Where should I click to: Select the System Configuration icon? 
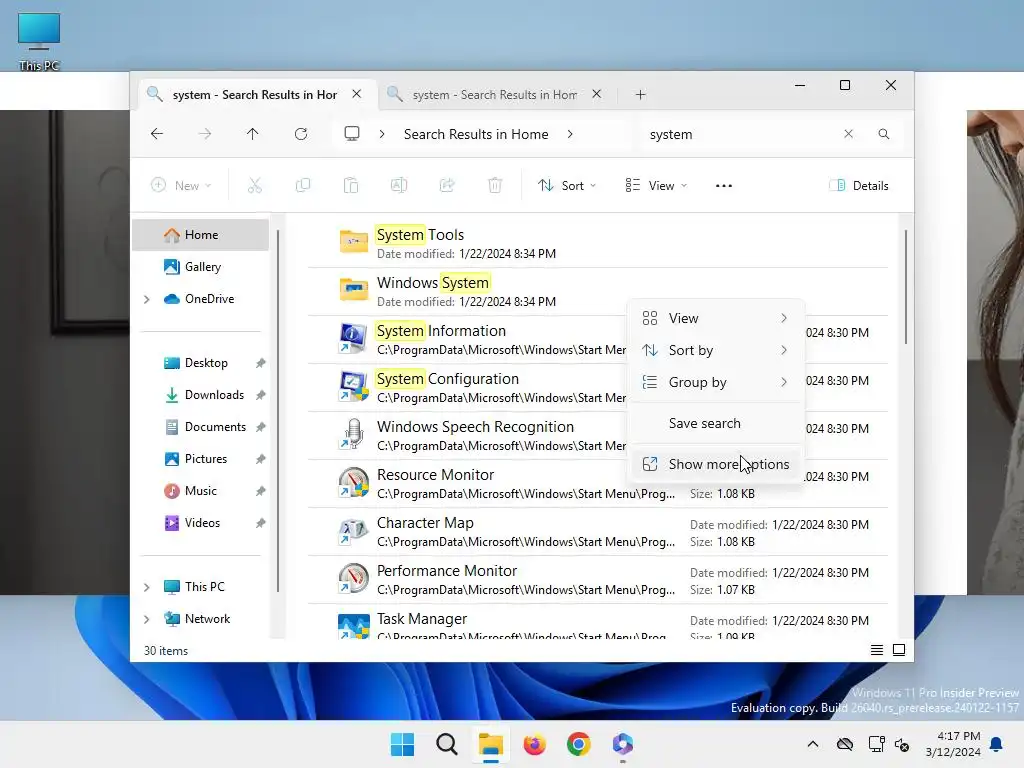(353, 387)
